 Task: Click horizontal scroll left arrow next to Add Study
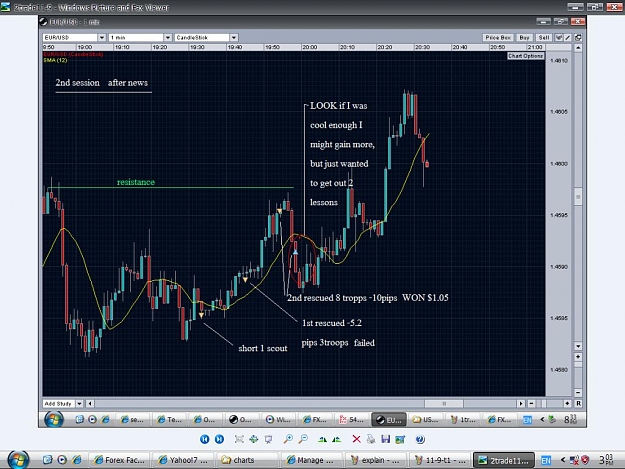(x=90, y=404)
